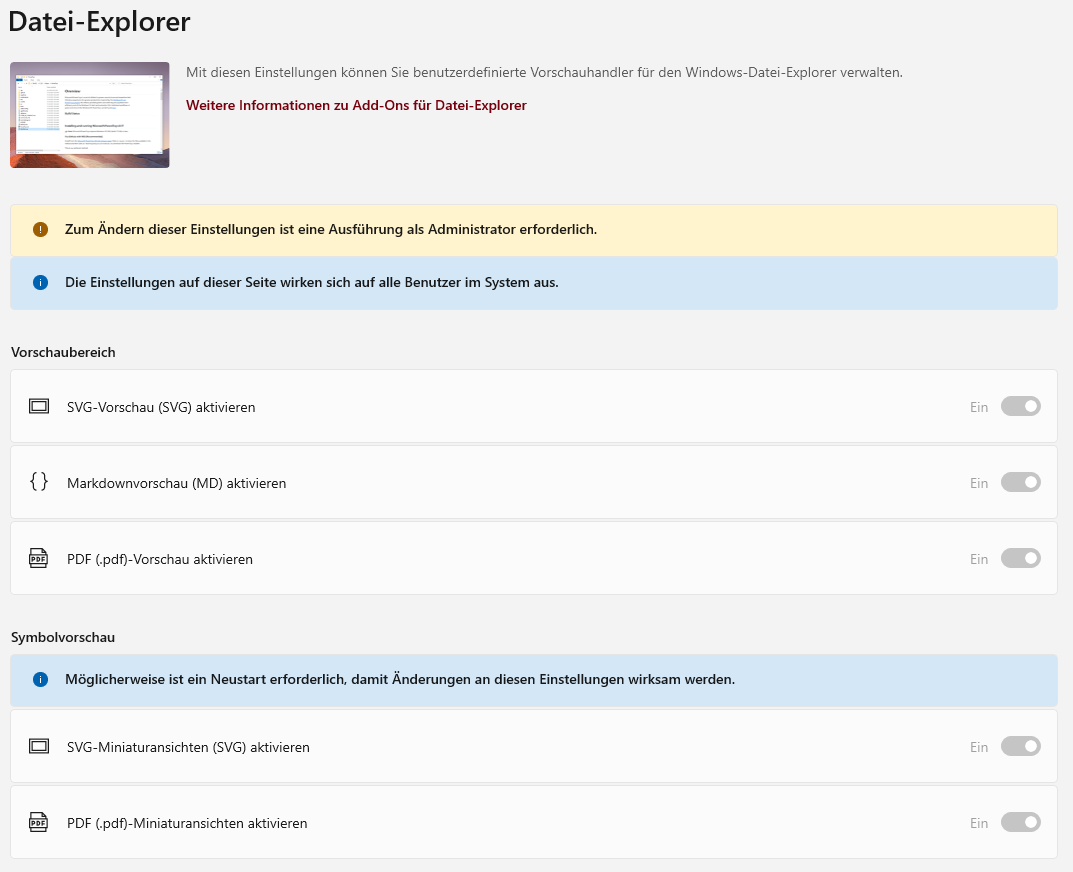This screenshot has width=1073, height=872.
Task: Click the PDF icon beside PDF-Miniaturansichten aktivieren
Action: pyautogui.click(x=38, y=822)
